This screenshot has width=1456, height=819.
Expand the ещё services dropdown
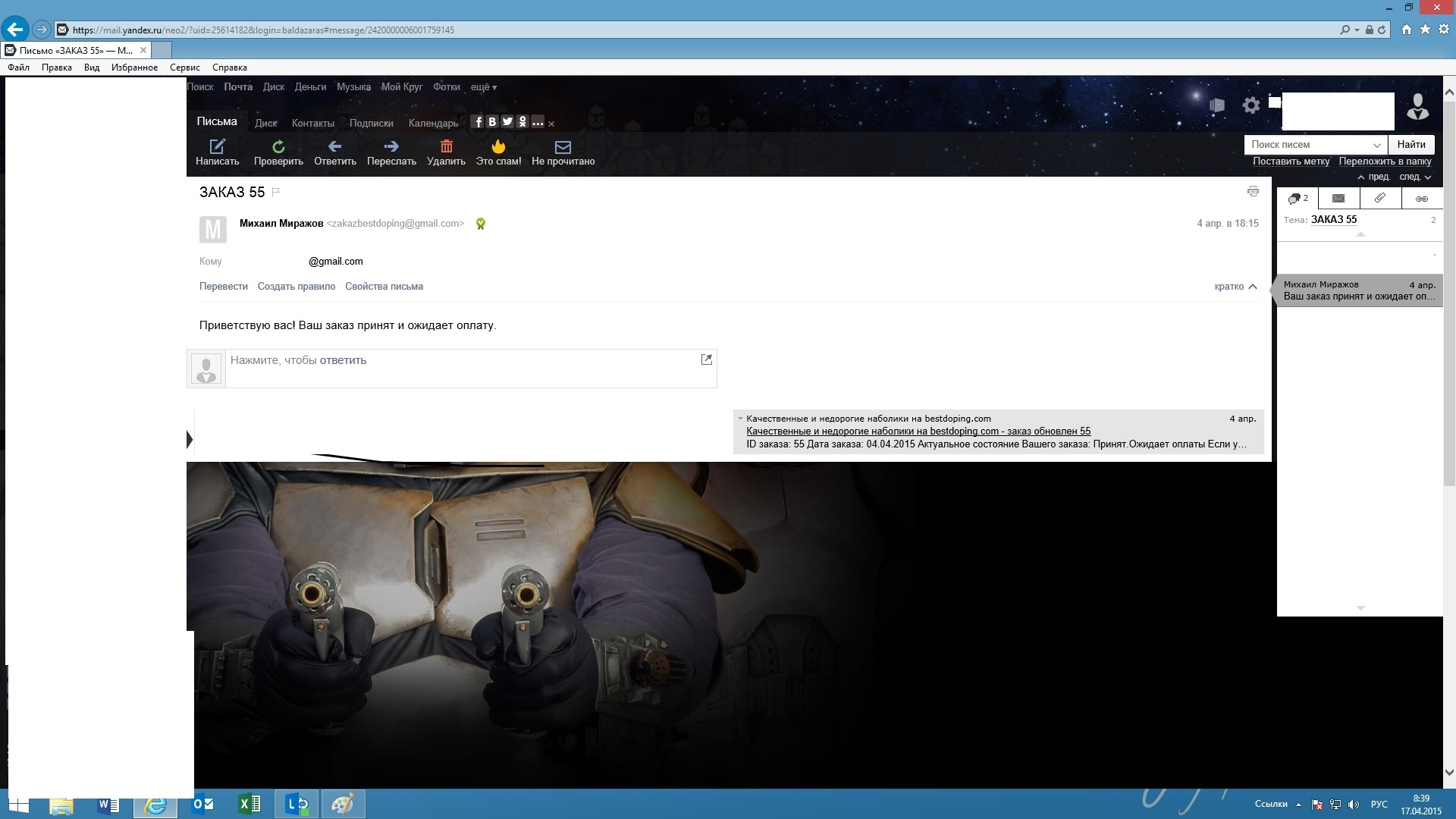pyautogui.click(x=483, y=87)
